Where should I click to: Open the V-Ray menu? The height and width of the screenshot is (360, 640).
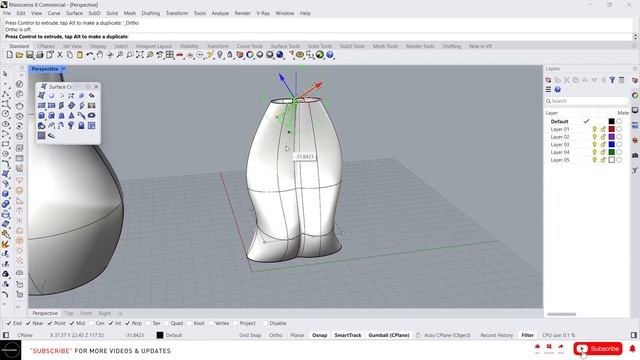(263, 13)
